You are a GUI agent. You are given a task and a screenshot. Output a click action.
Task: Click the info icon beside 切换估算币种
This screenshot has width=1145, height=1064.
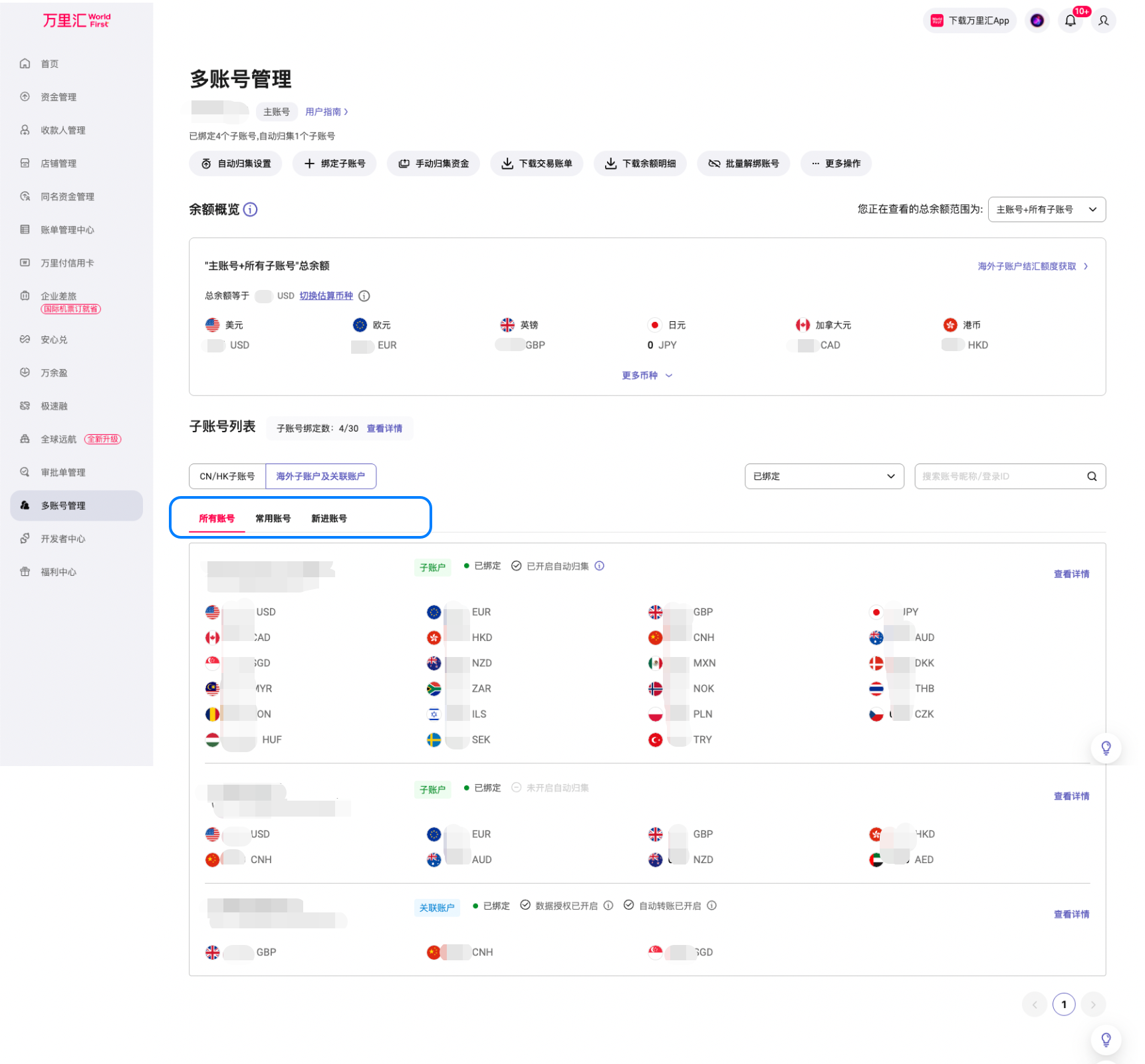(x=364, y=296)
